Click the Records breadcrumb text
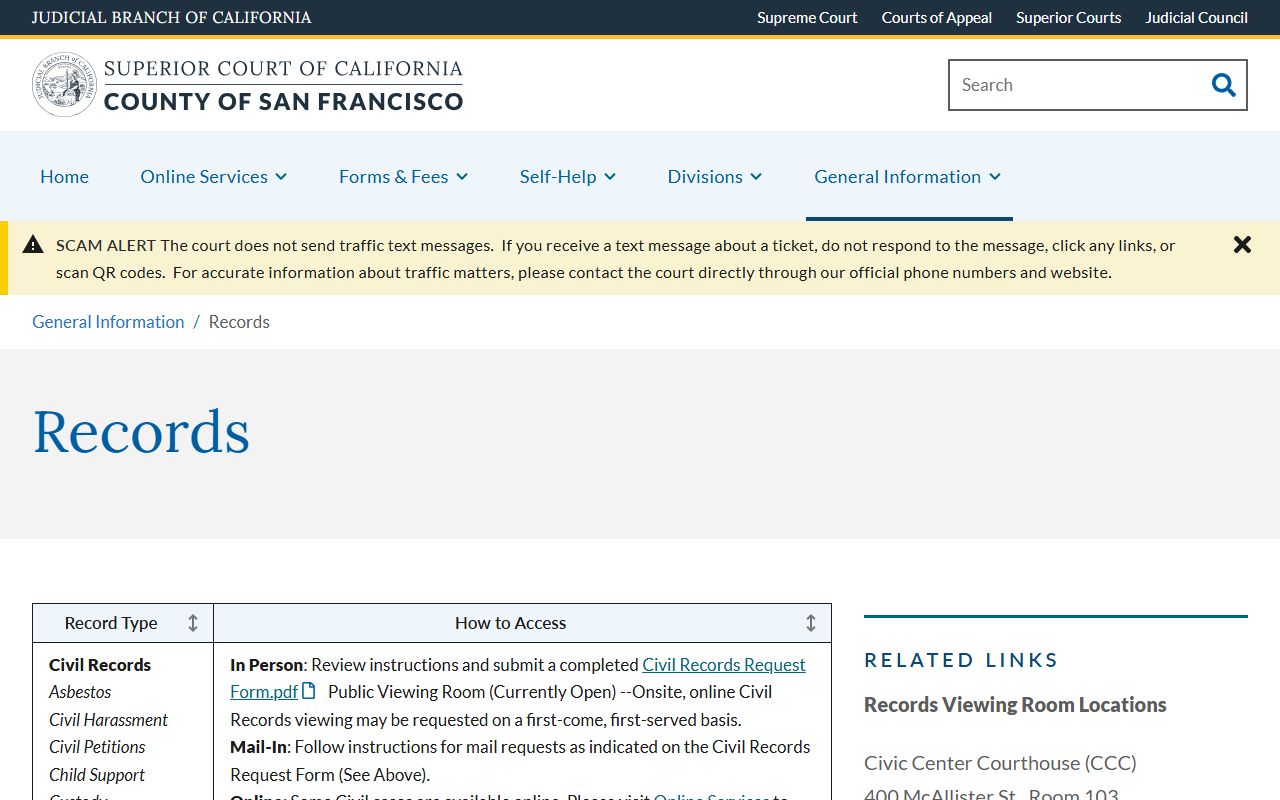Screen dimensions: 1280x800 click(239, 322)
